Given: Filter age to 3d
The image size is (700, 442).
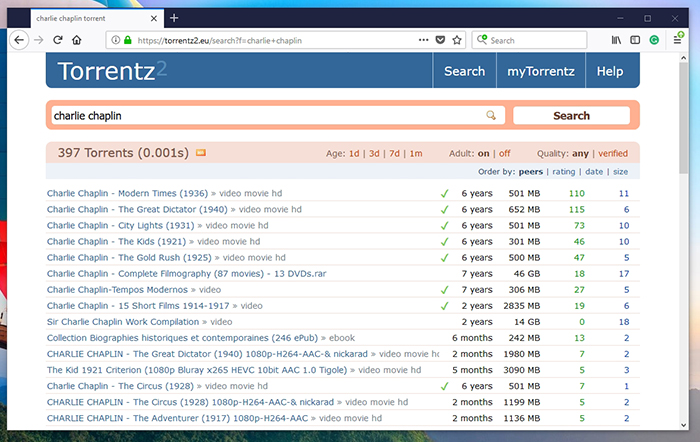Looking at the screenshot, I should (374, 154).
